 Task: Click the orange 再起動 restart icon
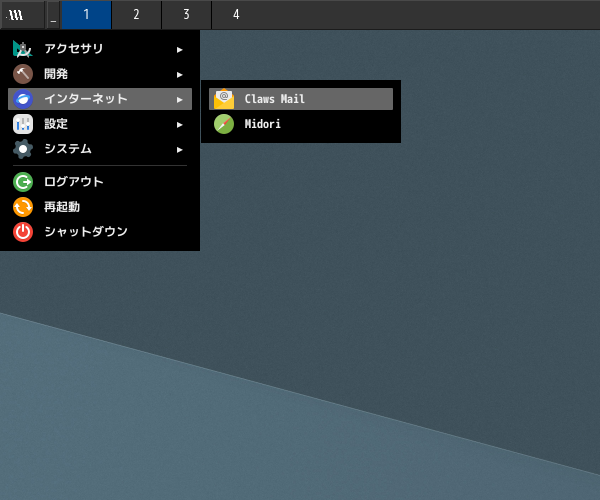tap(23, 207)
